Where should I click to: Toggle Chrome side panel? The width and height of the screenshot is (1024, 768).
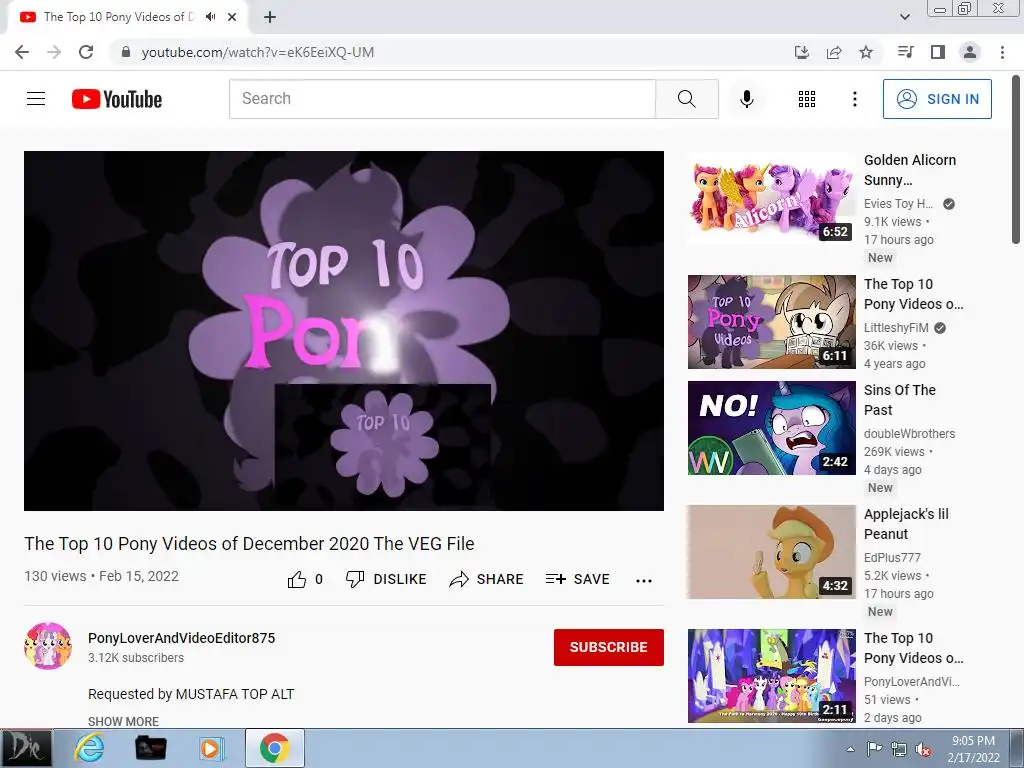tap(938, 52)
